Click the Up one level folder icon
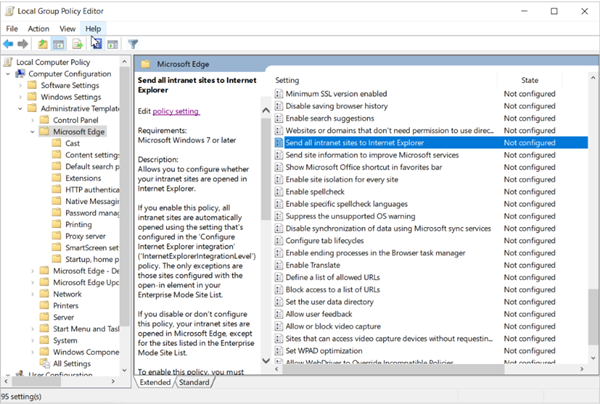Viewport: 600px width, 404px height. point(43,44)
